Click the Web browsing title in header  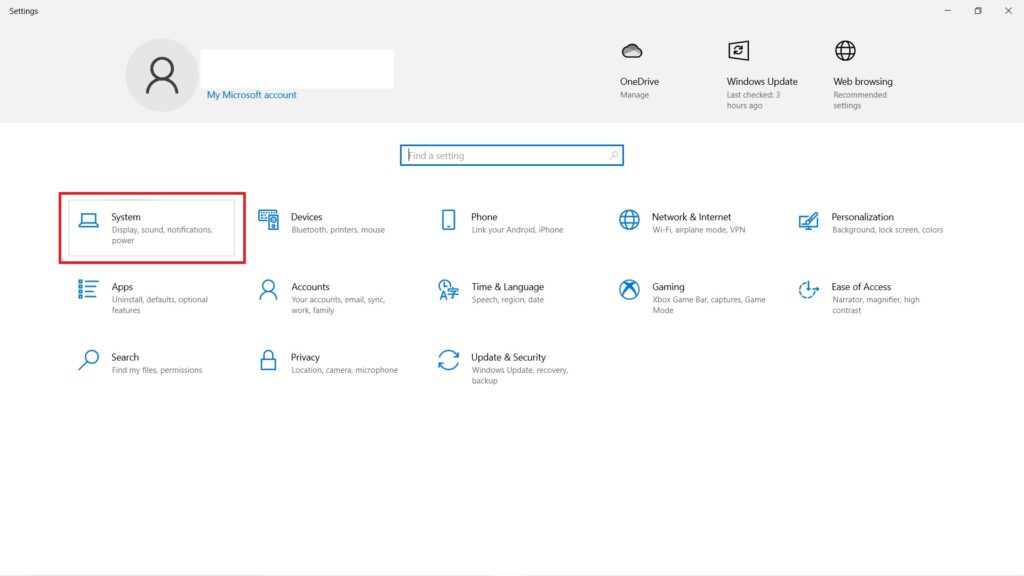[863, 82]
